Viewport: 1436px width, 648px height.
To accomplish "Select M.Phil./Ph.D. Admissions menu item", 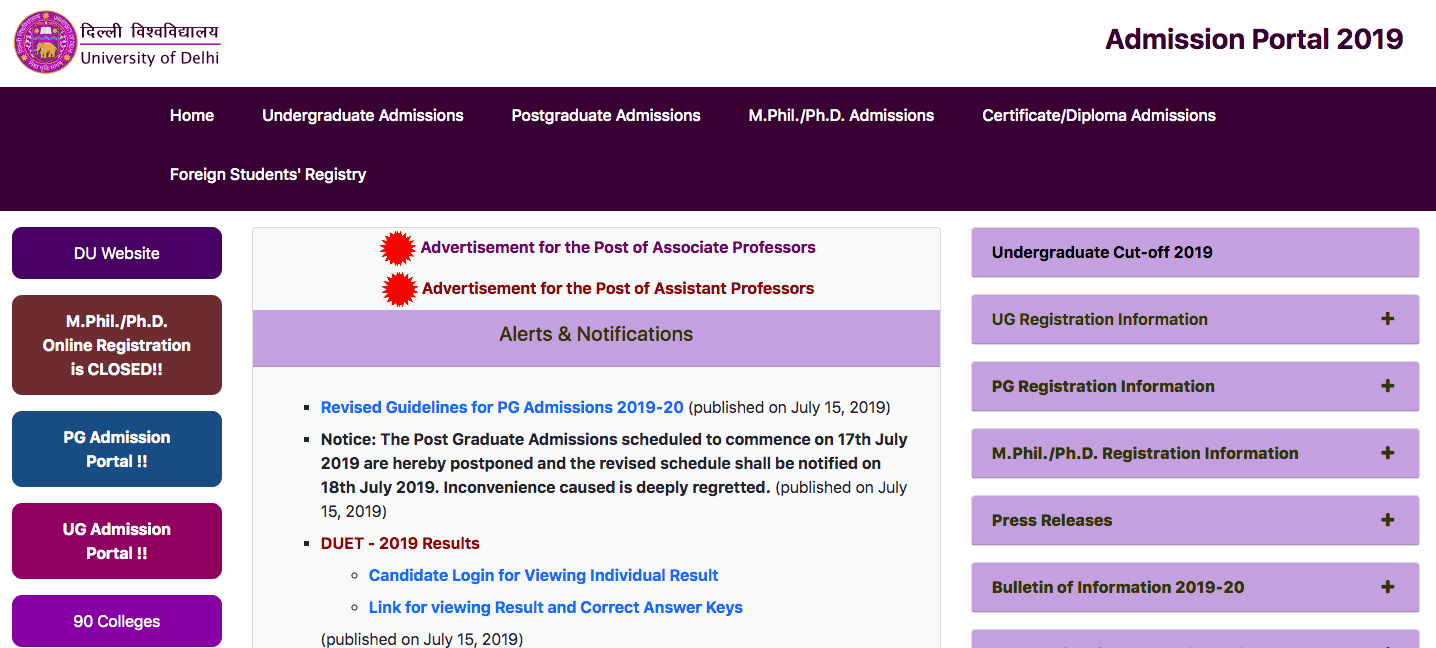I will coord(841,116).
